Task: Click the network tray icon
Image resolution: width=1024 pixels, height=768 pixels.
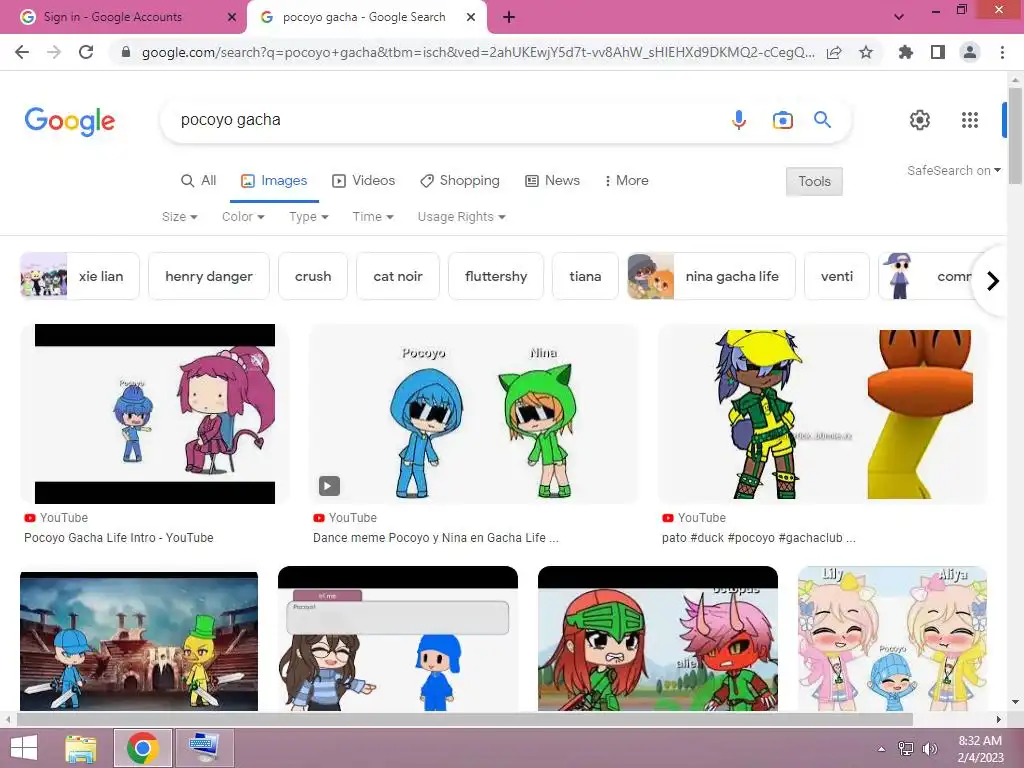Action: (x=906, y=749)
